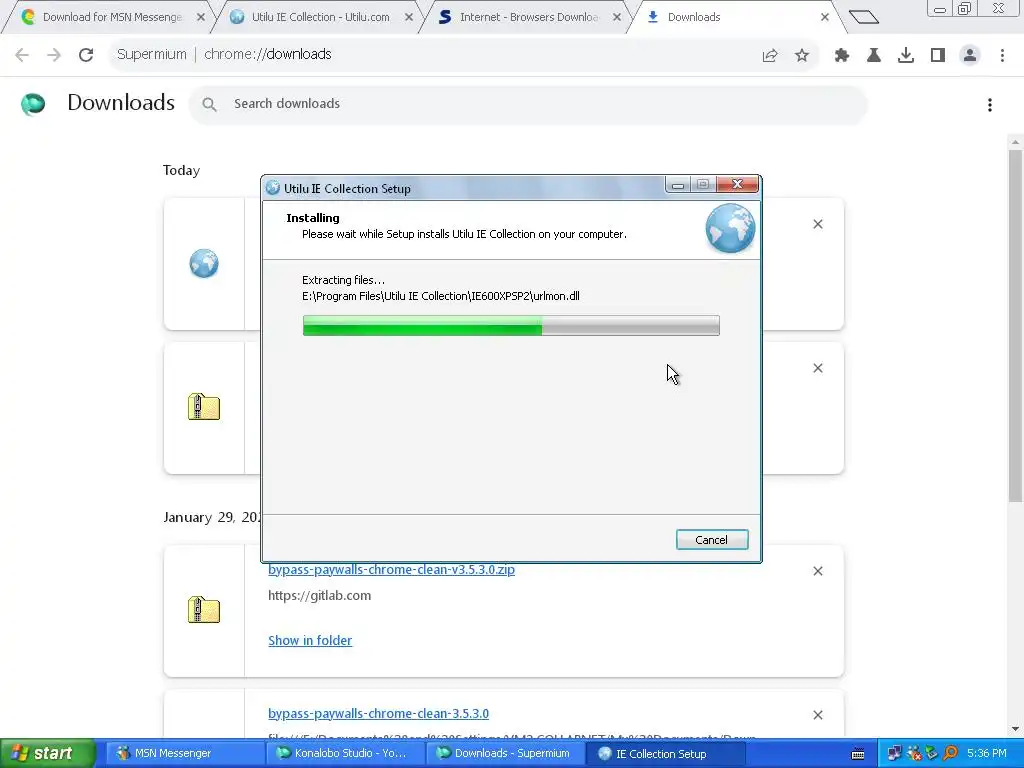Restore down the Supermium browser window
1024x768 pixels.
[x=964, y=9]
